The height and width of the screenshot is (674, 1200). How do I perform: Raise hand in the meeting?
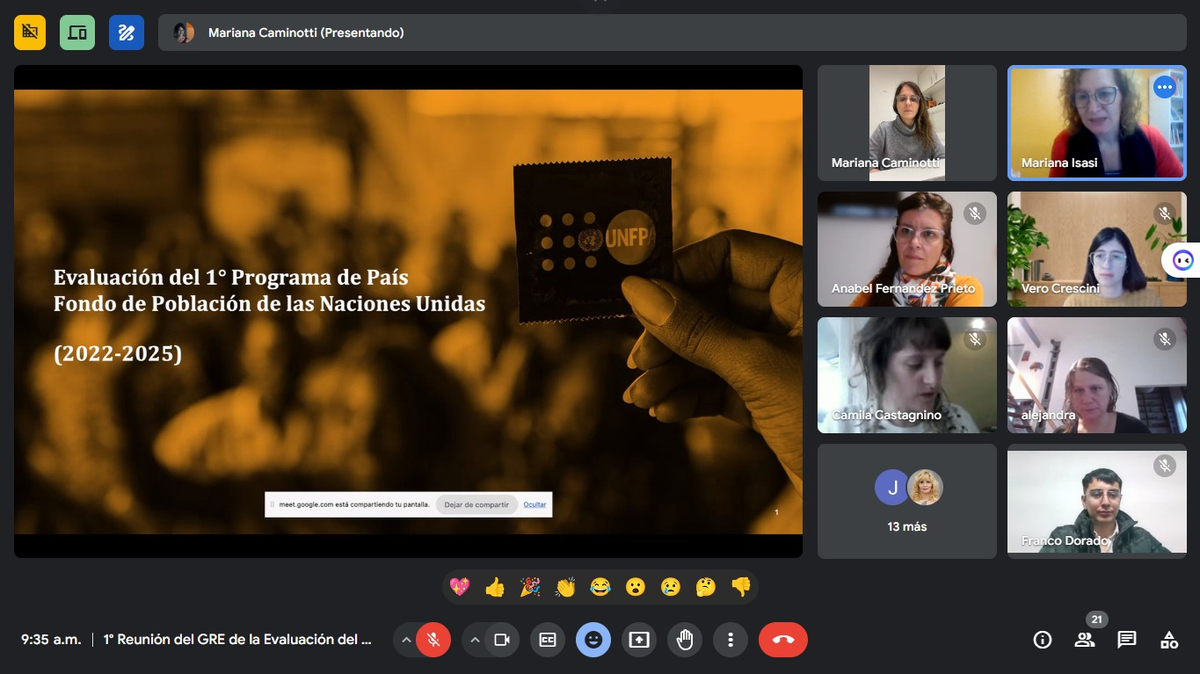pos(685,640)
